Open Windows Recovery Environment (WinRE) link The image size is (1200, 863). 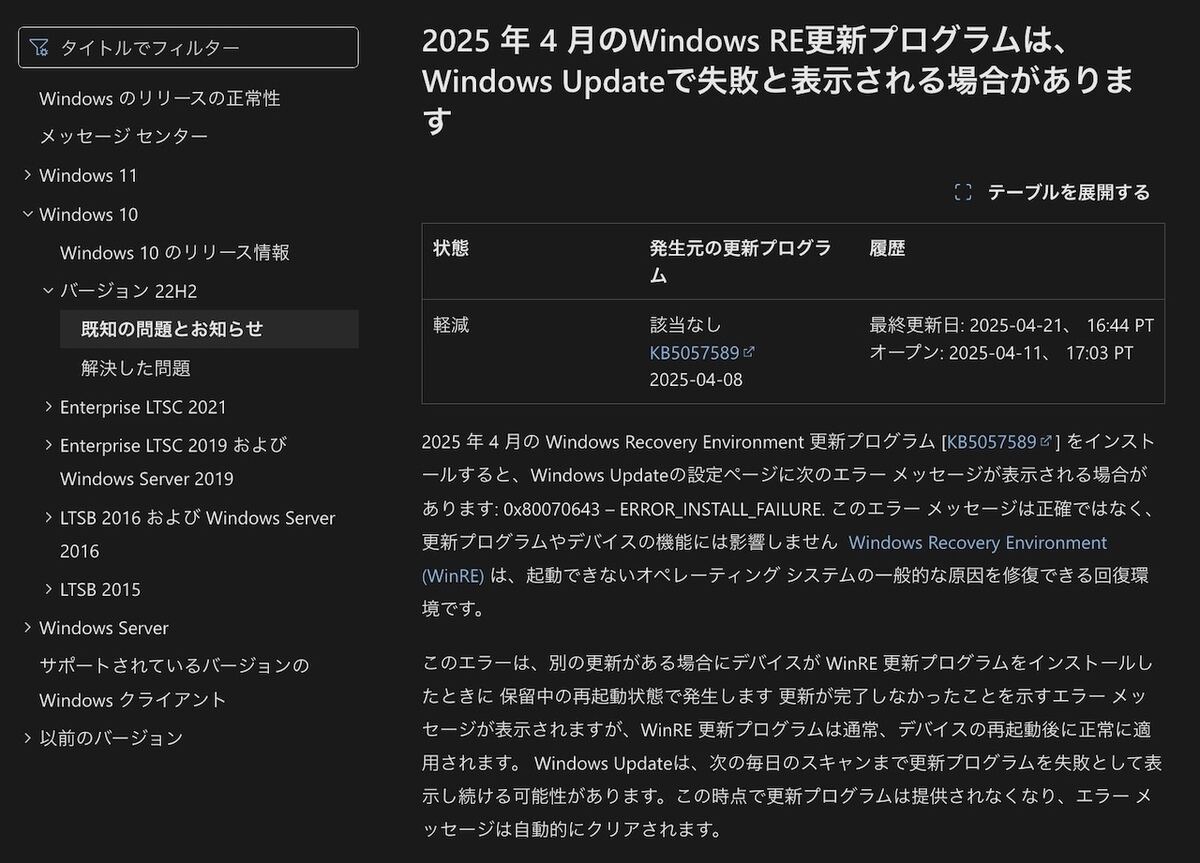(x=765, y=558)
